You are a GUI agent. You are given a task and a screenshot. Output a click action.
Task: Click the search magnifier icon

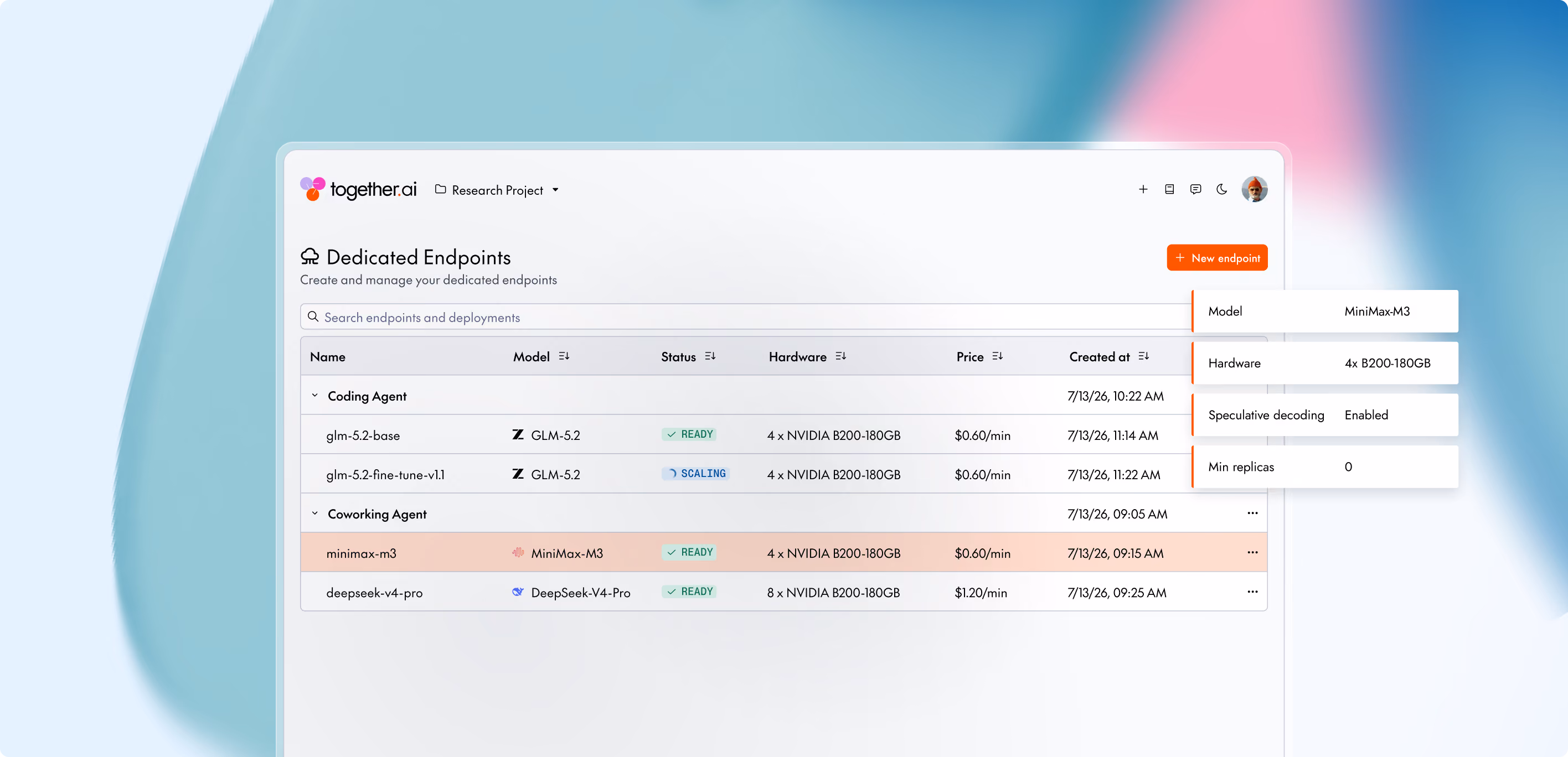click(x=313, y=317)
